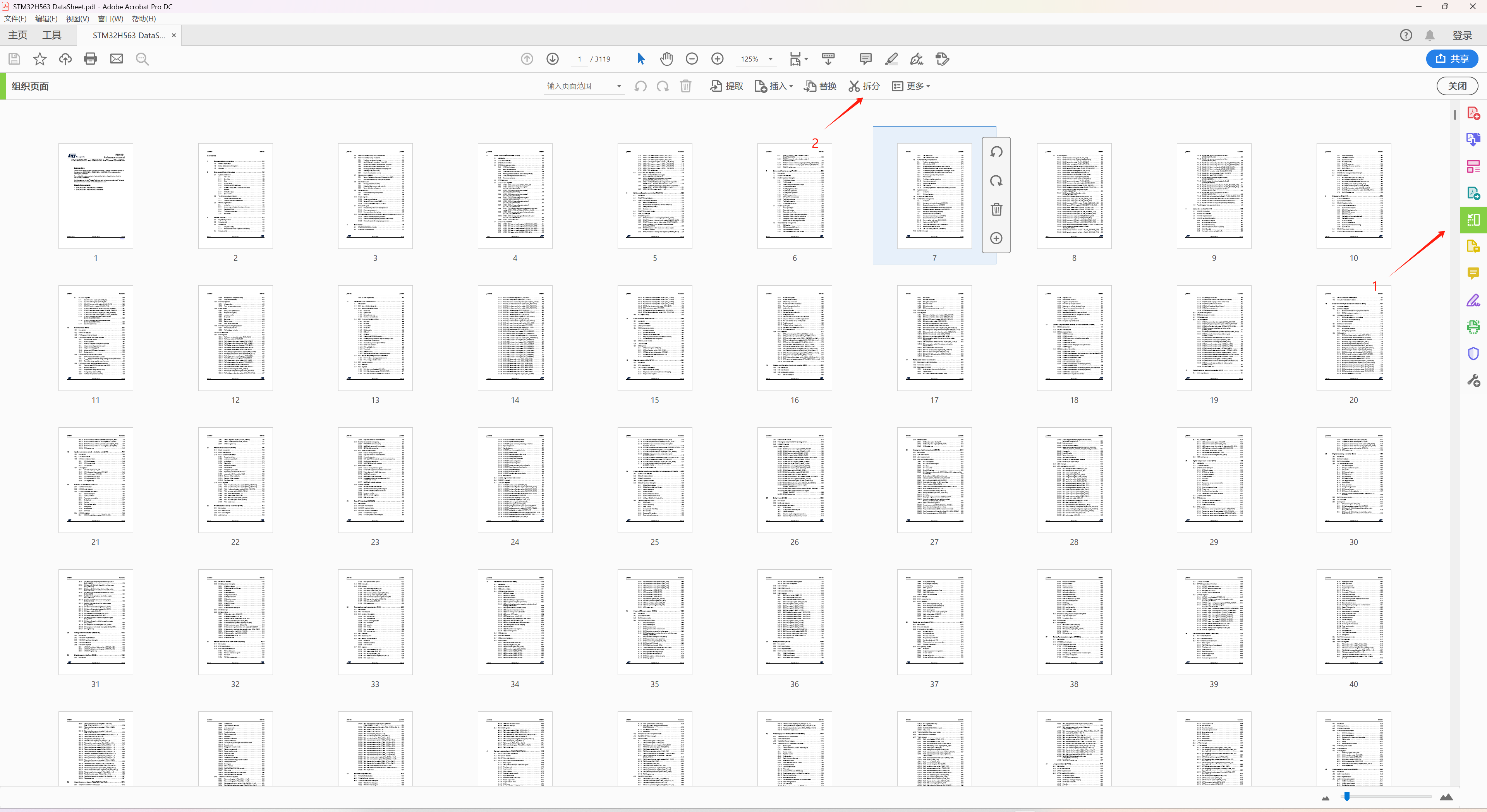Open the page range dropdown arrow

tap(619, 86)
